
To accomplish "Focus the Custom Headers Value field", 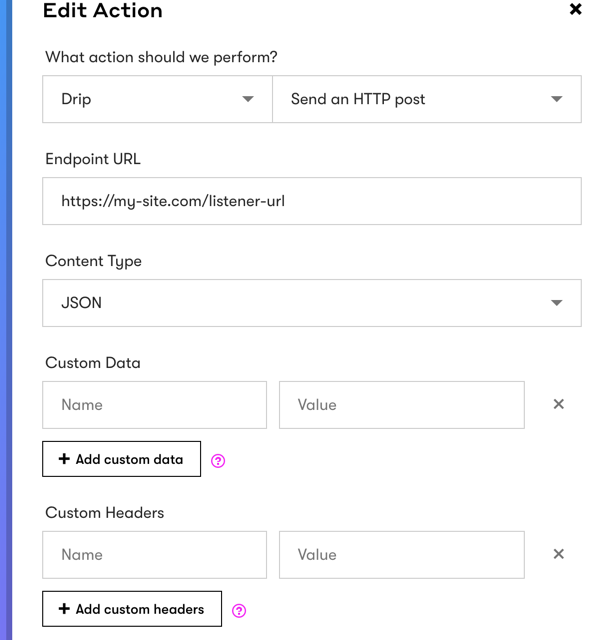I will click(402, 555).
